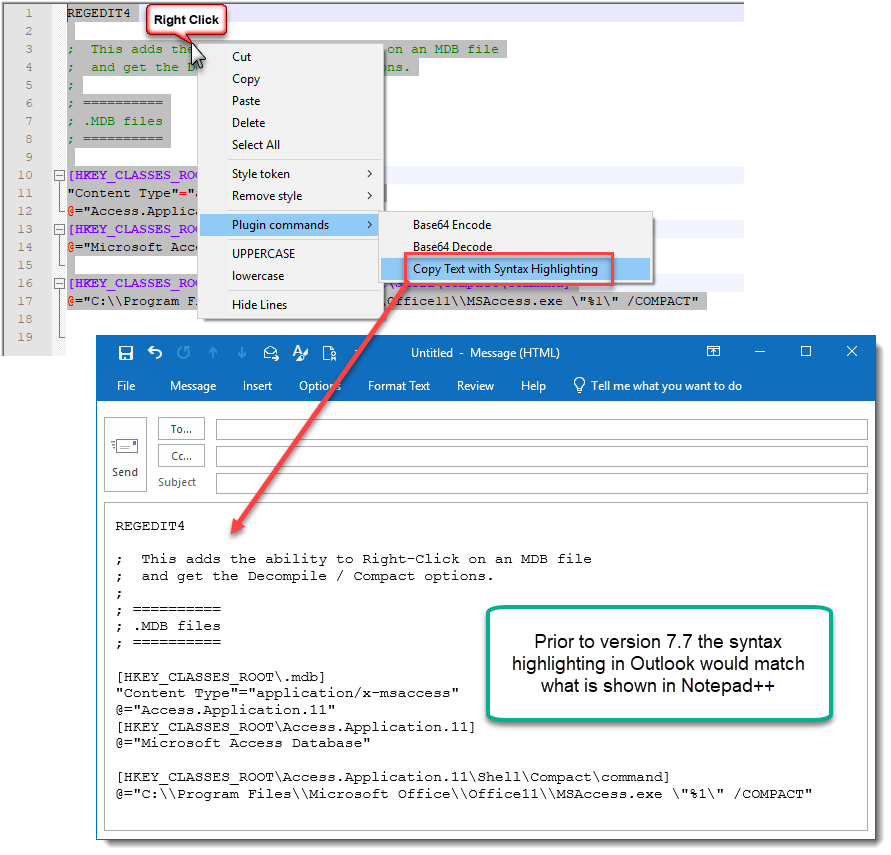891x855 pixels.
Task: Click '@="Microsoft Access Database"' in the email body
Action: [x=243, y=743]
